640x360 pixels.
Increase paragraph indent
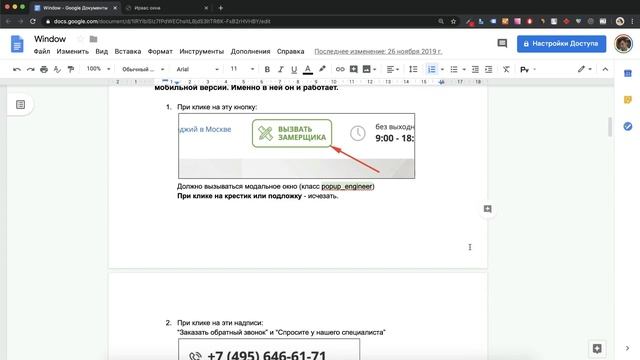pos(489,69)
